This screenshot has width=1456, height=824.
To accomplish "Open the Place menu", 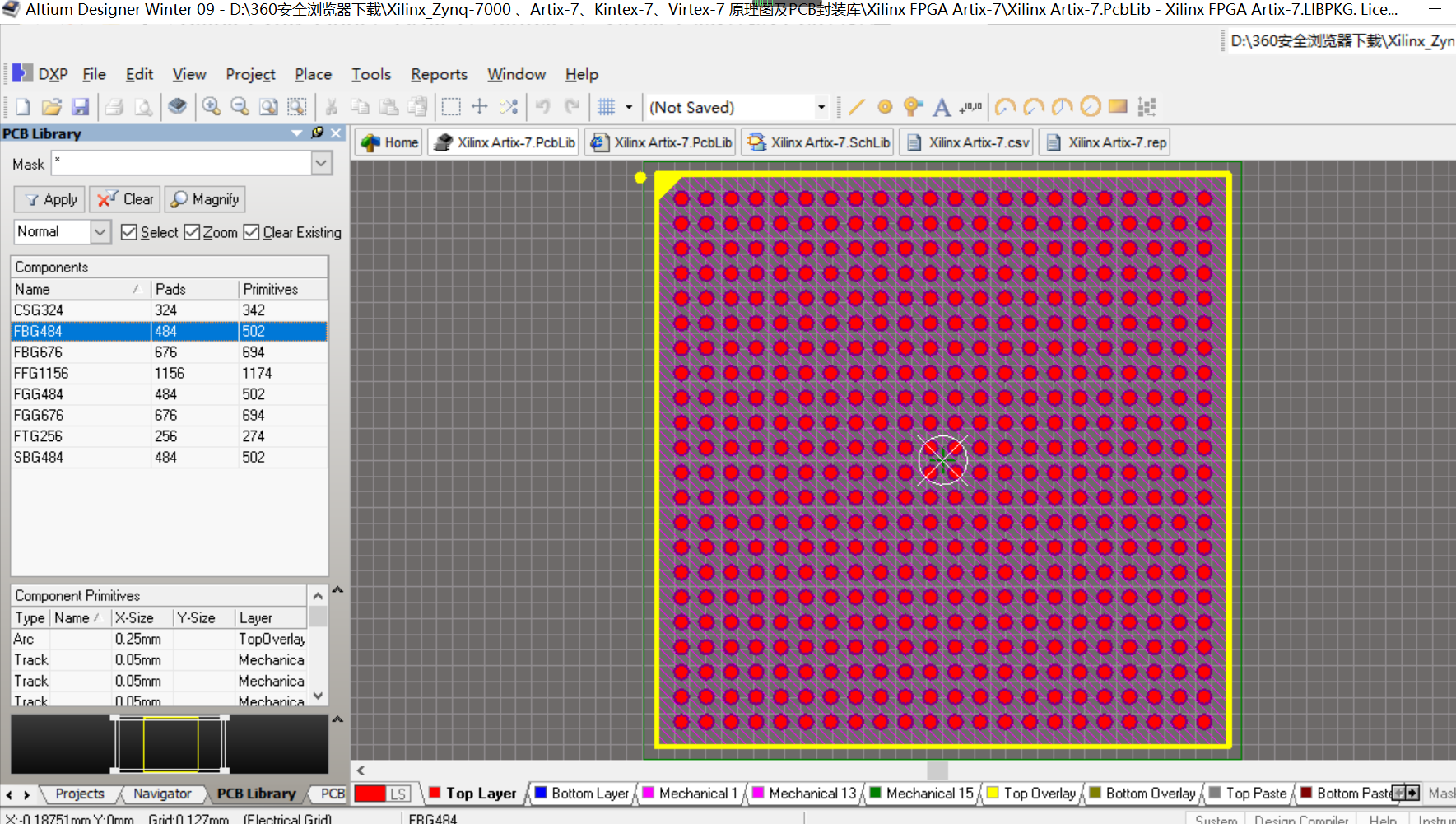I will 313,74.
